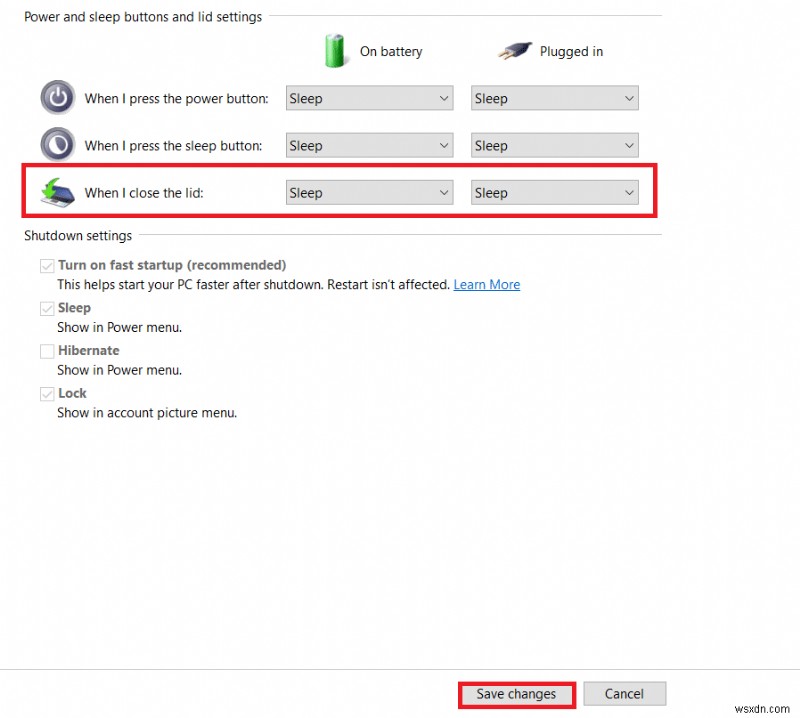Open the On battery dropdown for sleep button
This screenshot has width=800, height=718.
368,144
